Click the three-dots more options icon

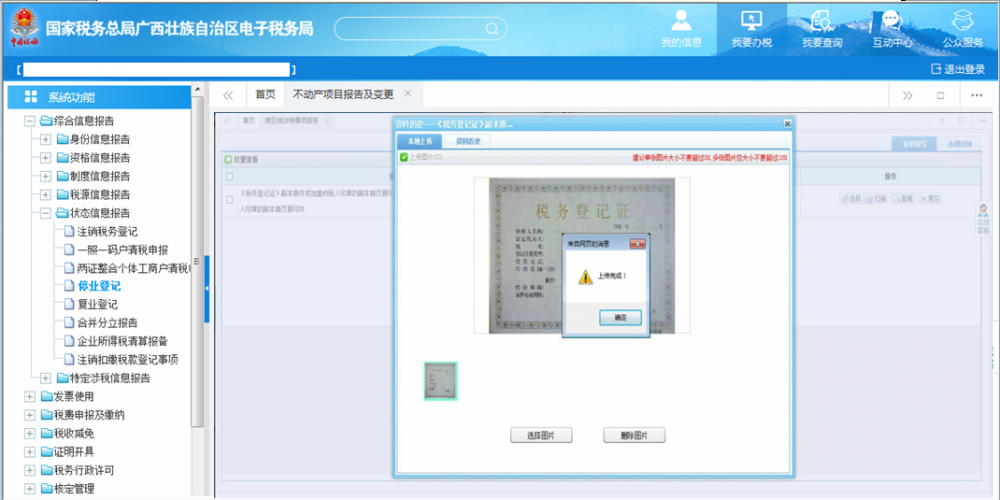(976, 95)
